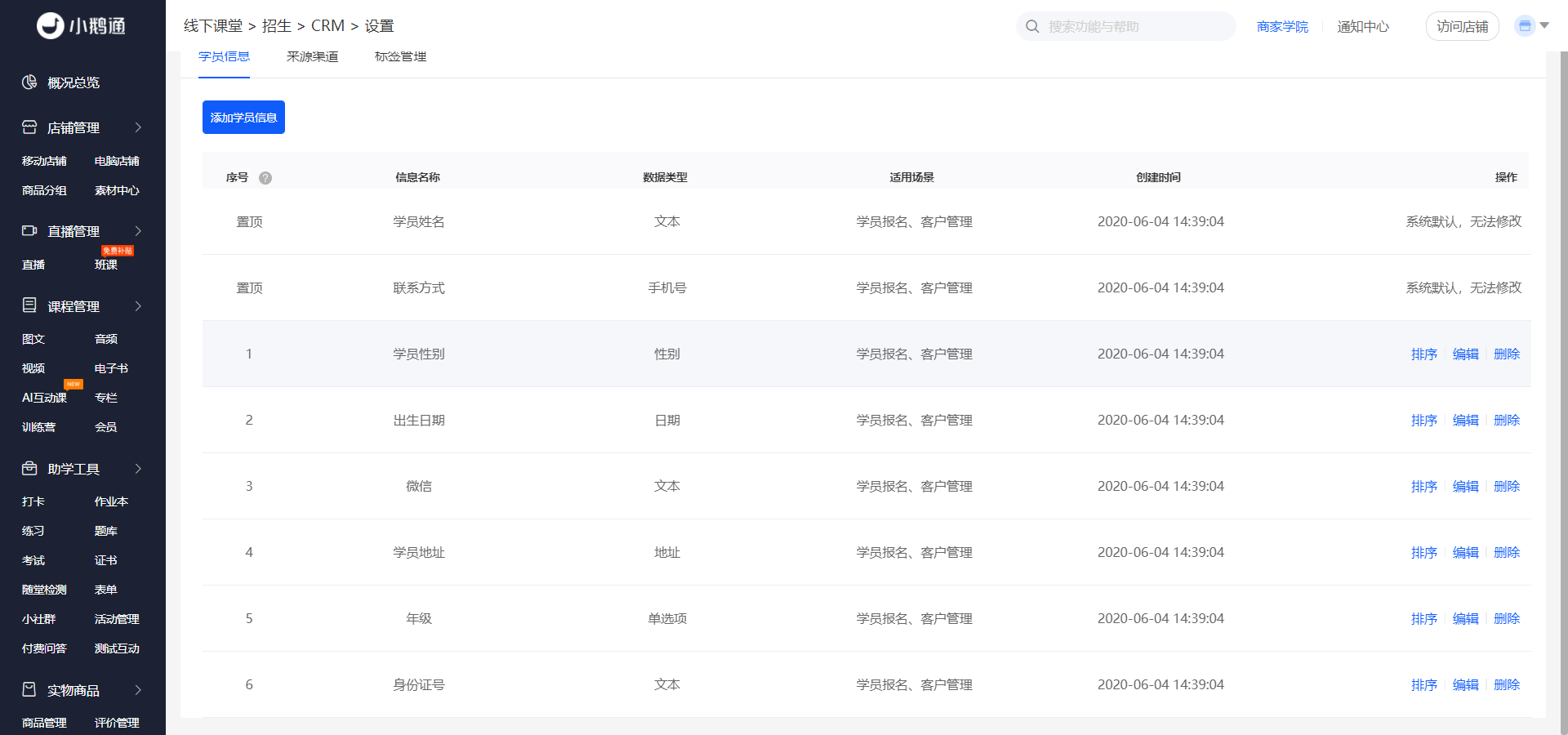Click 删除 for the 身份证号 row
The width and height of the screenshot is (1568, 735).
[1507, 684]
